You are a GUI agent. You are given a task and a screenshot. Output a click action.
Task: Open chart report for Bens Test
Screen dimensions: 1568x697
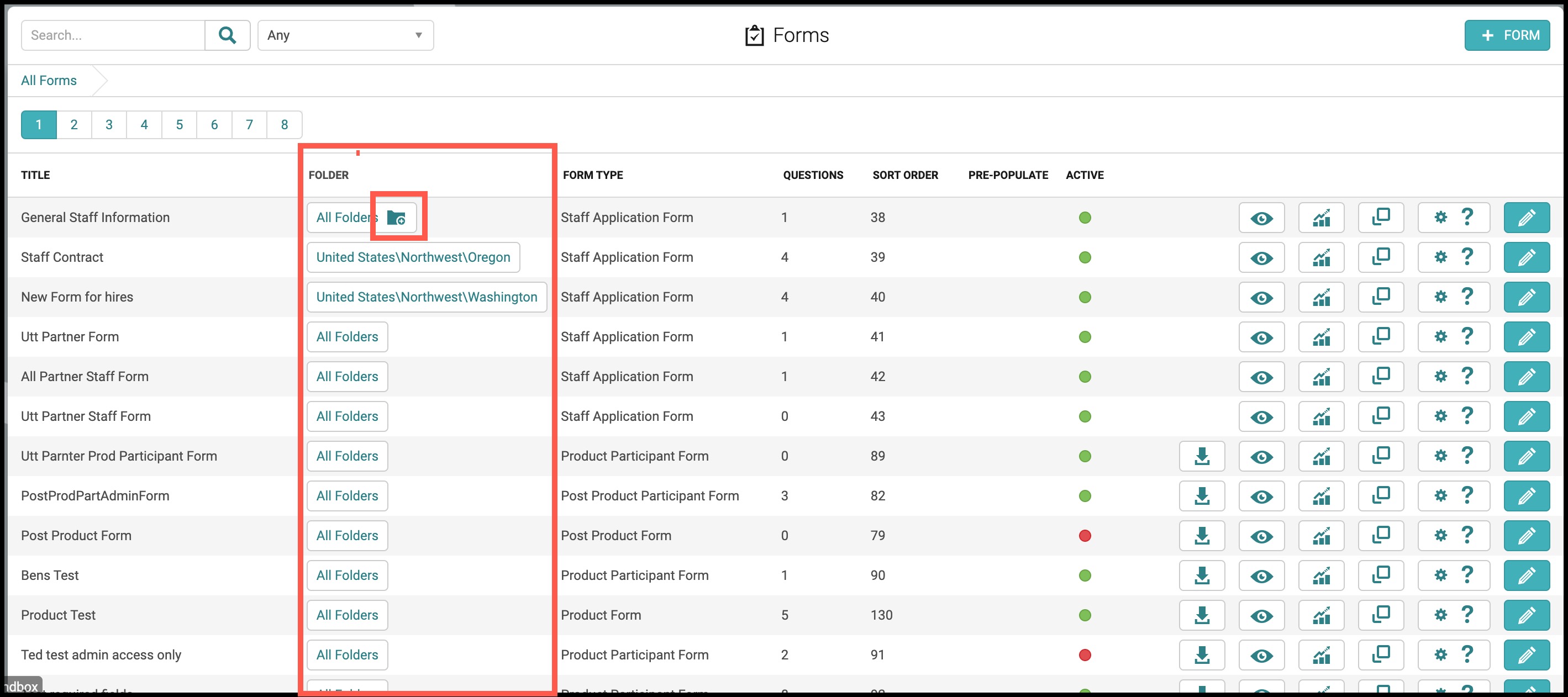1321,576
